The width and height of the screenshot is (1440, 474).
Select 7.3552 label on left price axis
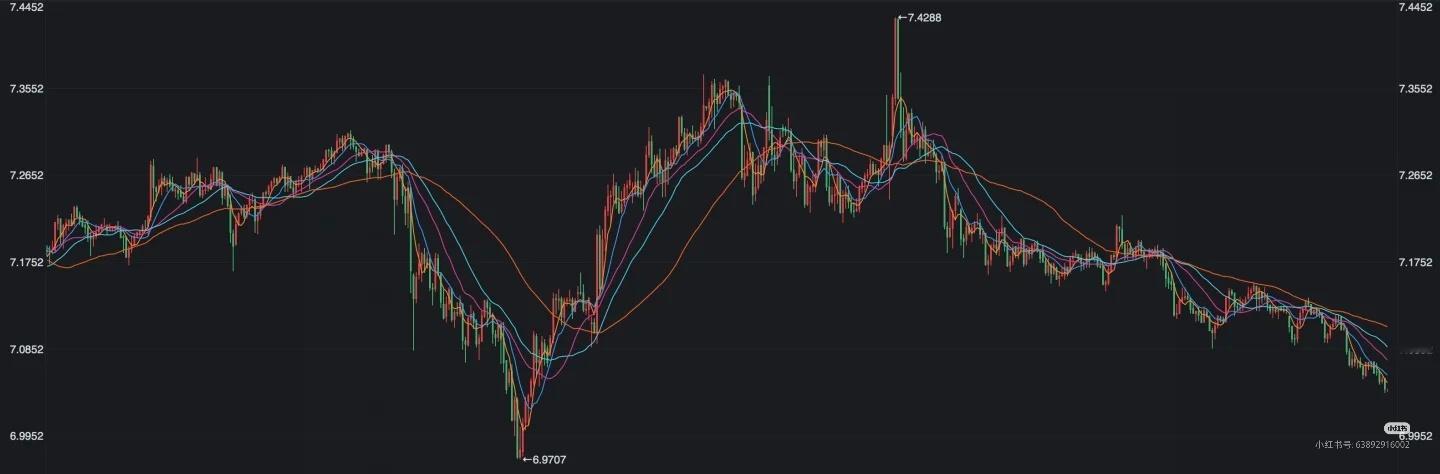[26, 88]
